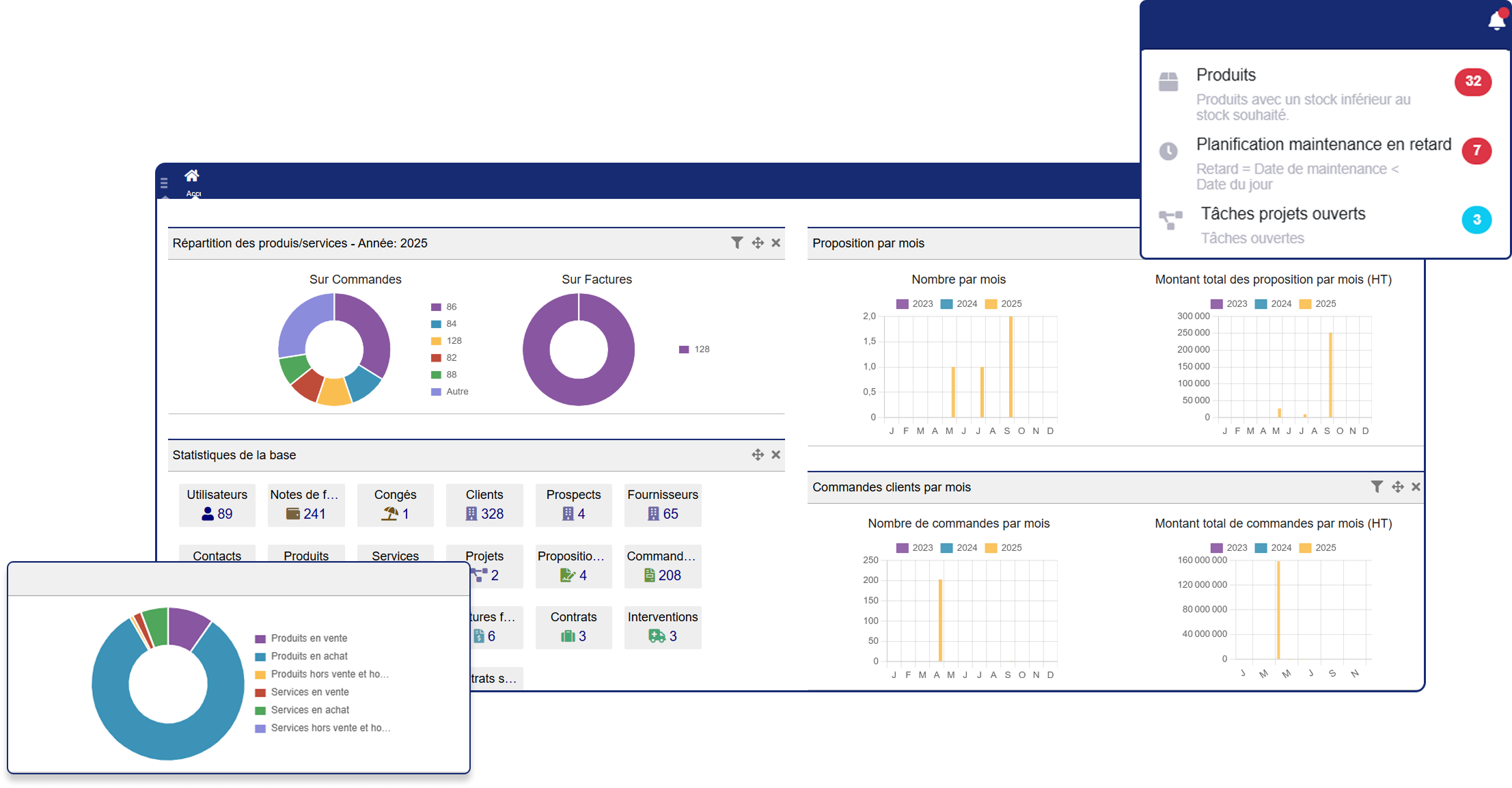
Task: Click move icon on Répartition des produits/services
Action: point(758,243)
